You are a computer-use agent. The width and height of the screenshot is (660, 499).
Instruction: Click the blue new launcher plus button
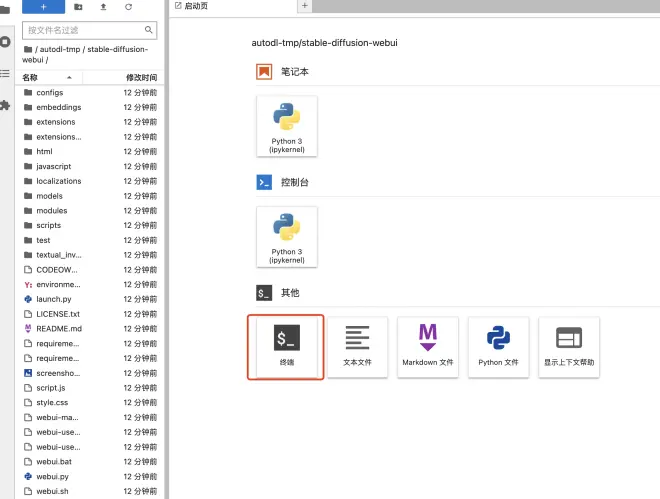tap(43, 7)
